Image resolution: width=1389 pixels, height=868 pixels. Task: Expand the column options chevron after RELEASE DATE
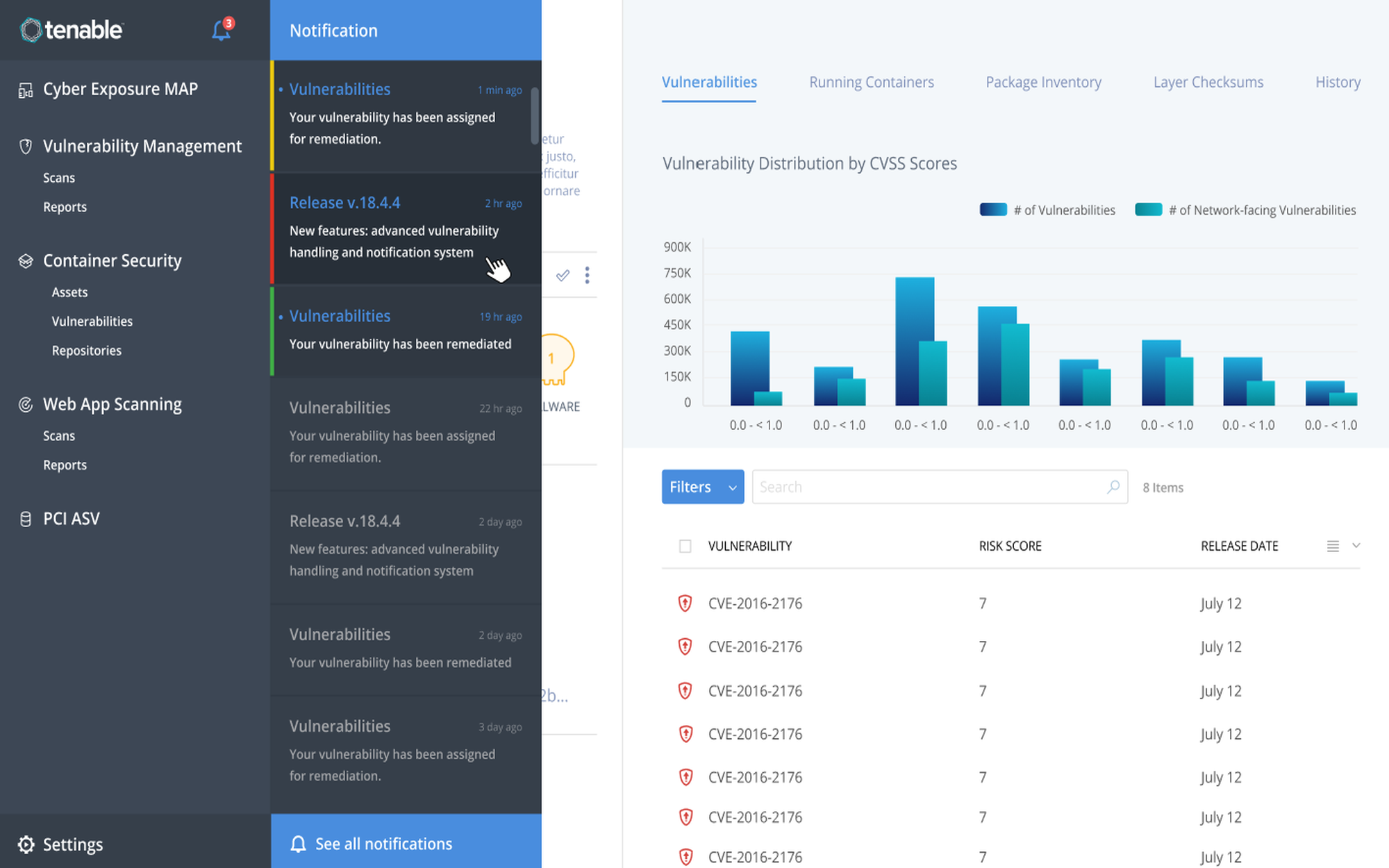pyautogui.click(x=1356, y=546)
